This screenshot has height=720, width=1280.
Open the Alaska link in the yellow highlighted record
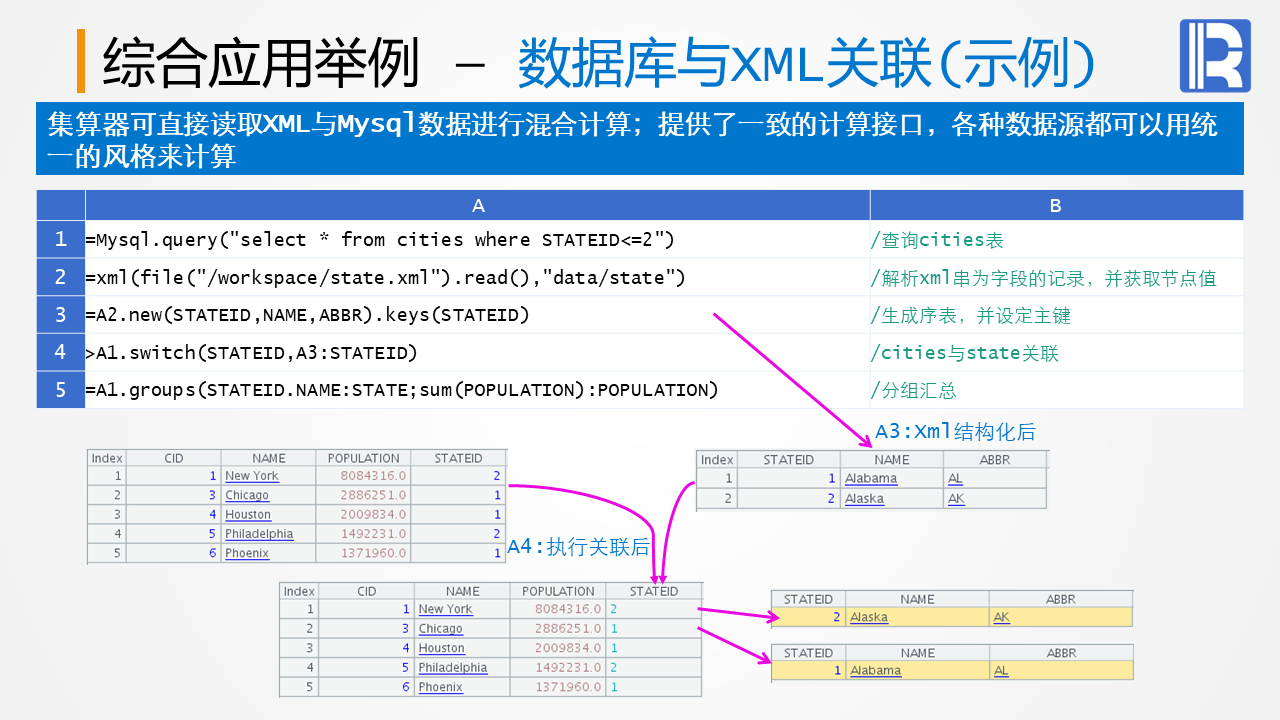click(869, 618)
